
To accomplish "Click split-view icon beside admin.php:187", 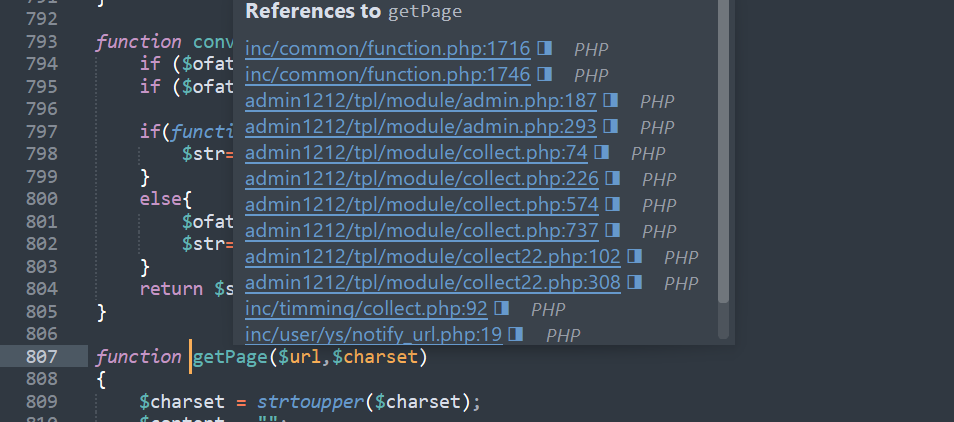I will pos(611,100).
